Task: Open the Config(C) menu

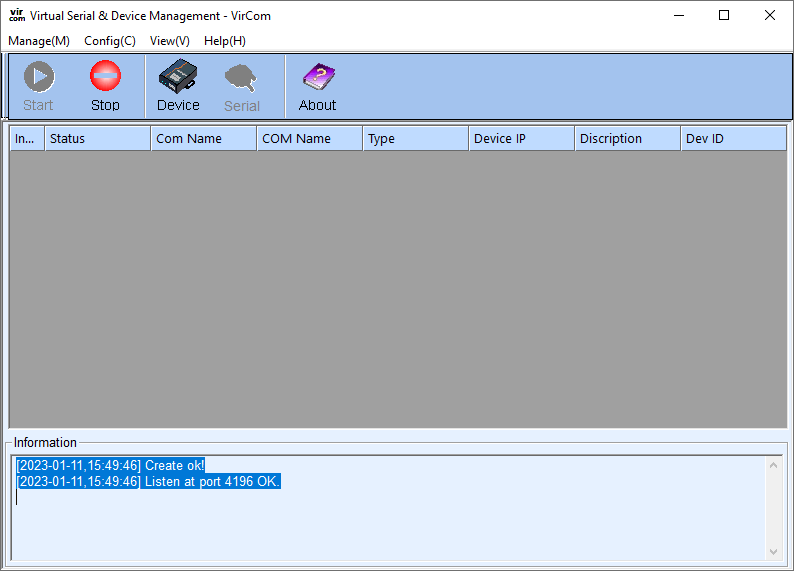Action: (110, 41)
